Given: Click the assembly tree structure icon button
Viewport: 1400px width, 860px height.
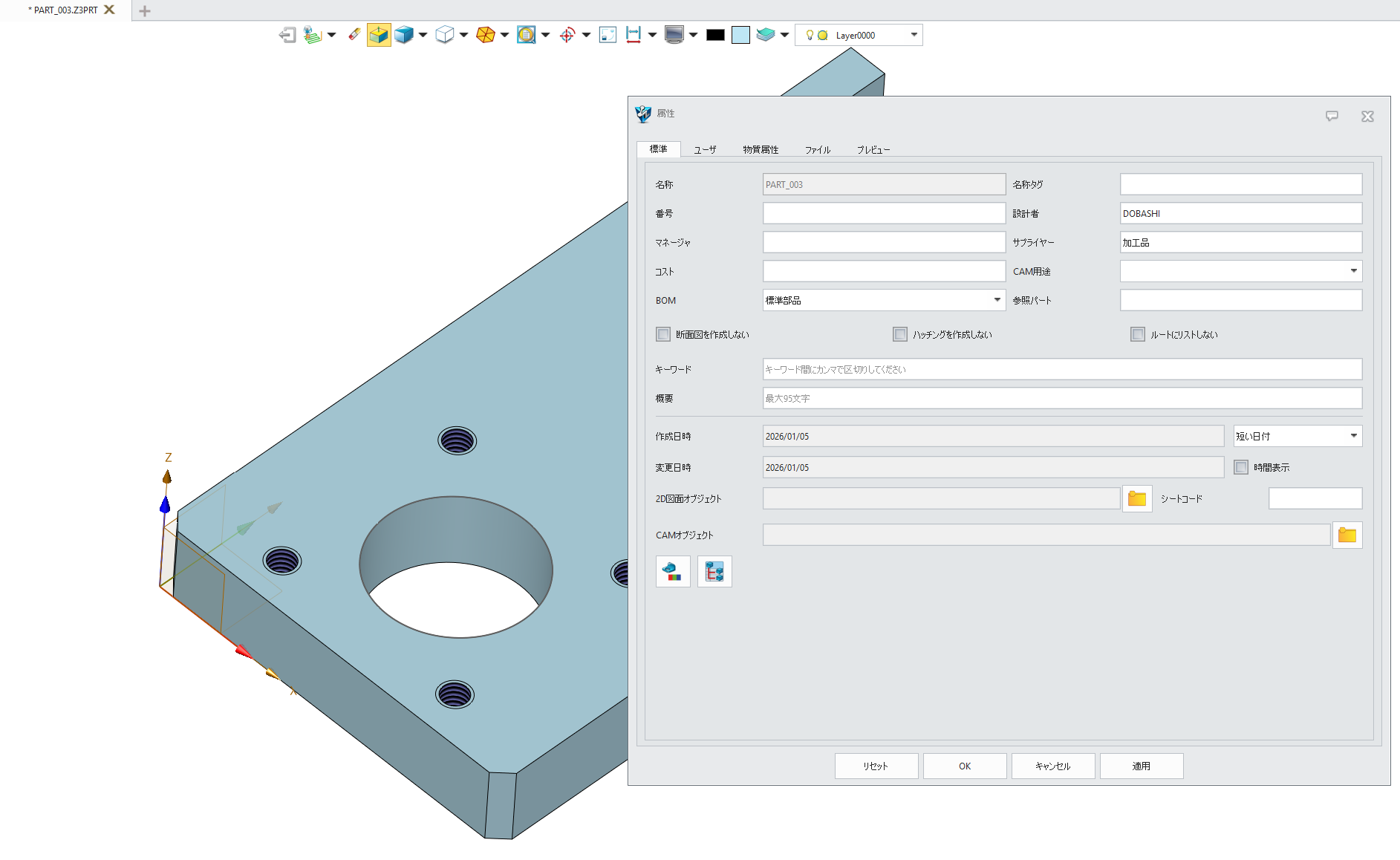Looking at the screenshot, I should point(714,572).
